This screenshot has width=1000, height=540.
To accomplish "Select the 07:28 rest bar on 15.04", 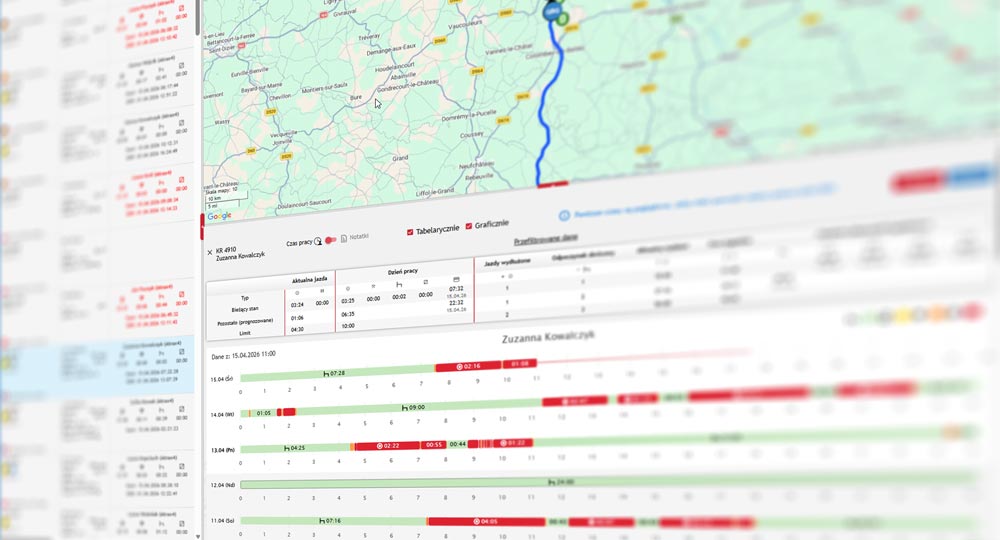I will pyautogui.click(x=338, y=372).
